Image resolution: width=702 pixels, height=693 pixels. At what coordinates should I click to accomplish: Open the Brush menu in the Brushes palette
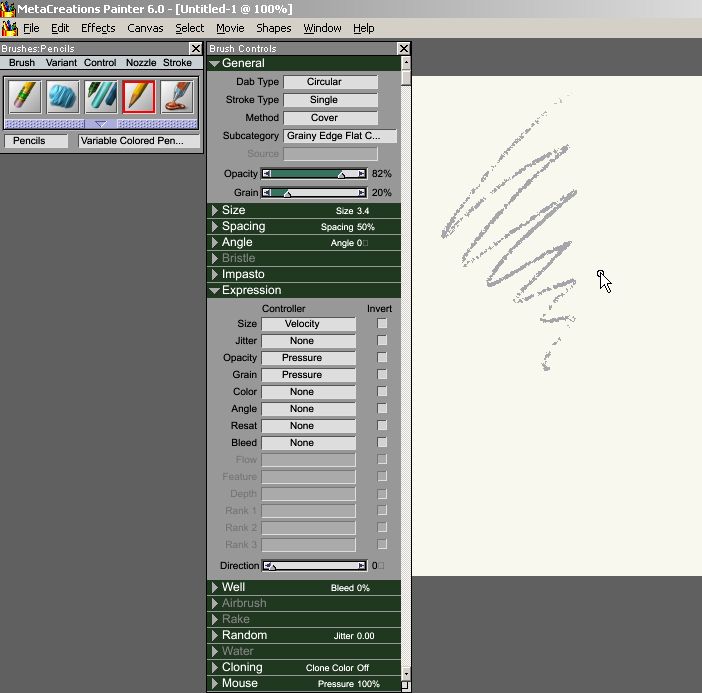tap(22, 63)
